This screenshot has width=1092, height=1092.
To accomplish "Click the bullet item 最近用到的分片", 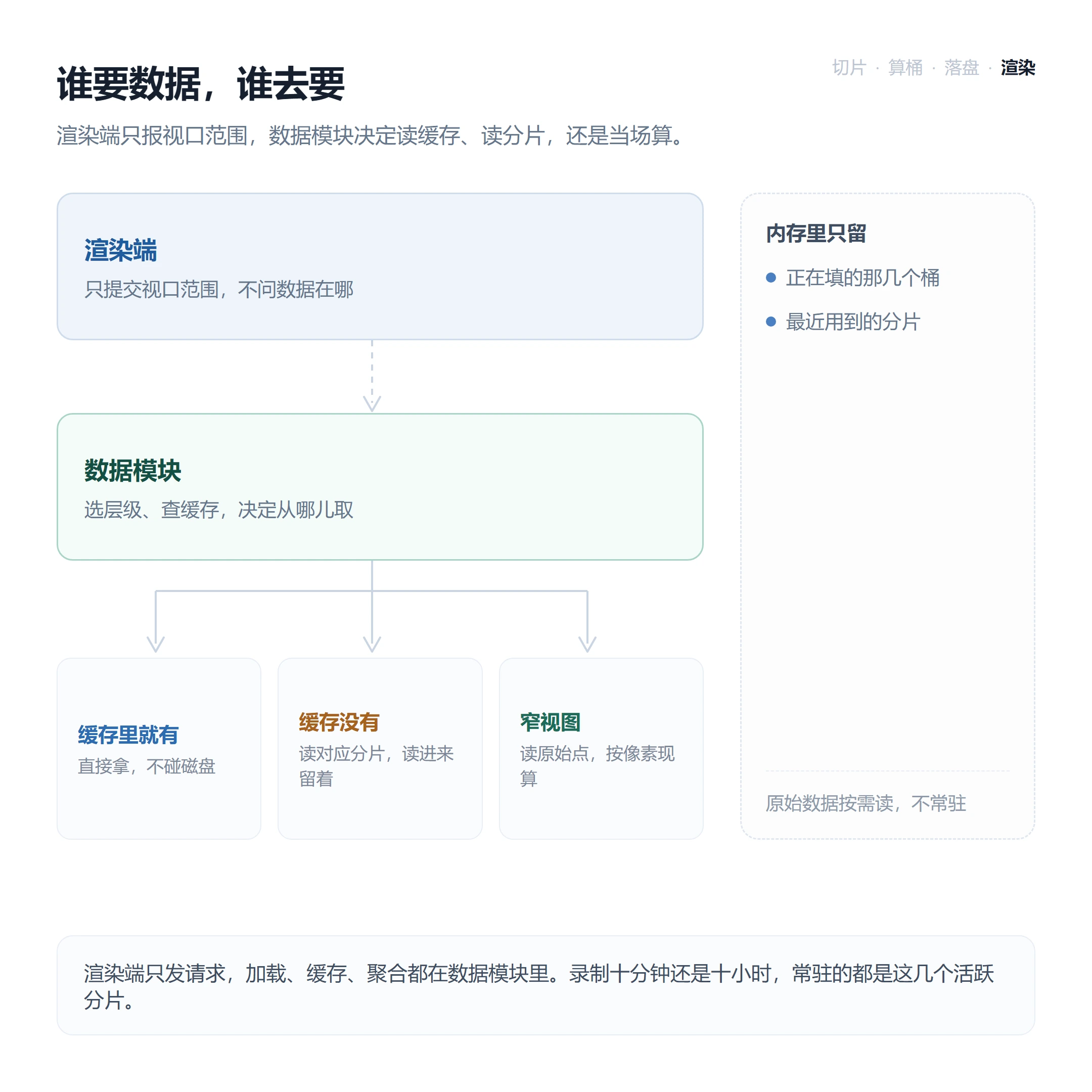I will [x=853, y=322].
